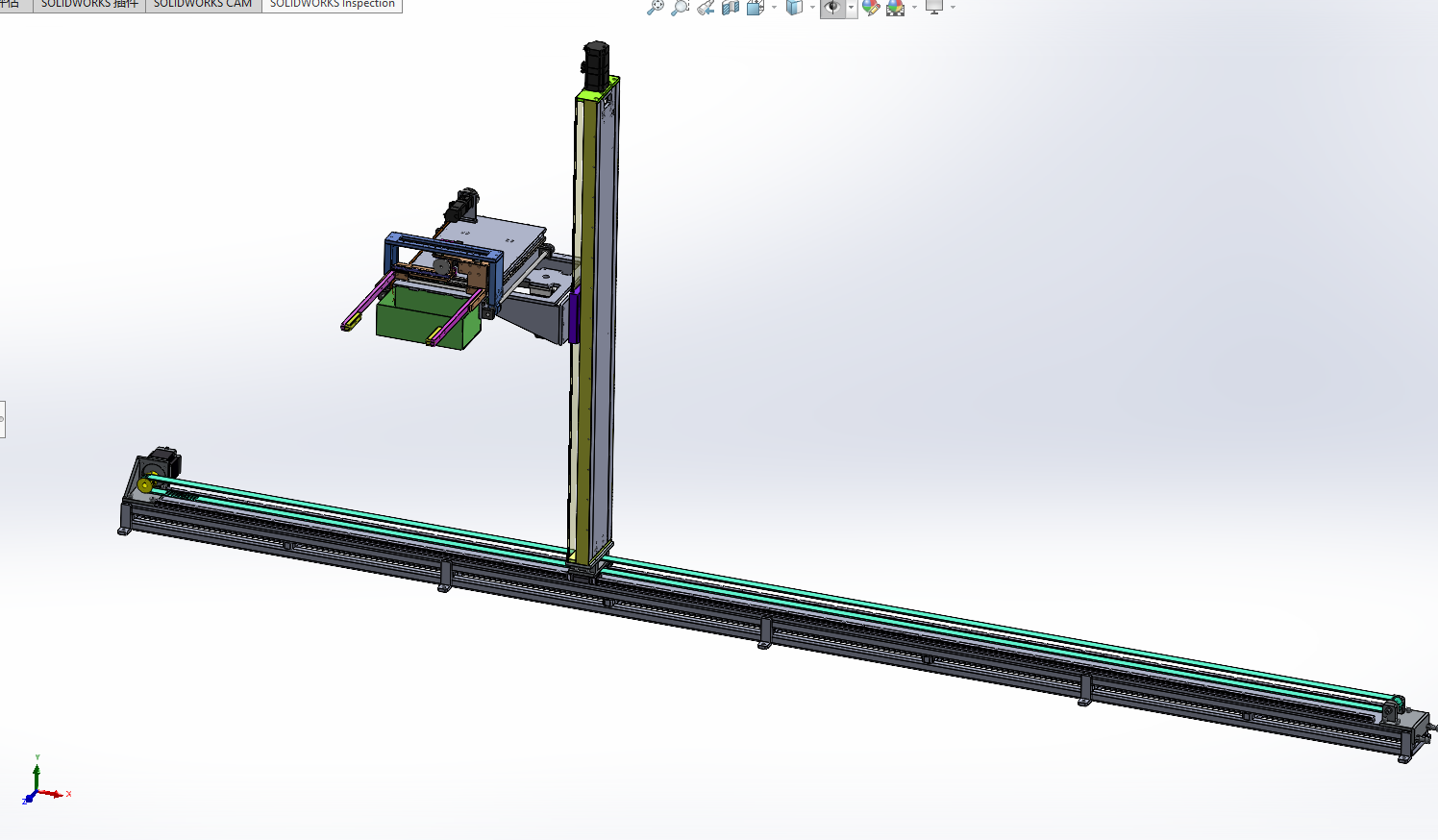1438x840 pixels.
Task: Switch to the SOLIDWORKS 插件 tab
Action: click(x=89, y=5)
